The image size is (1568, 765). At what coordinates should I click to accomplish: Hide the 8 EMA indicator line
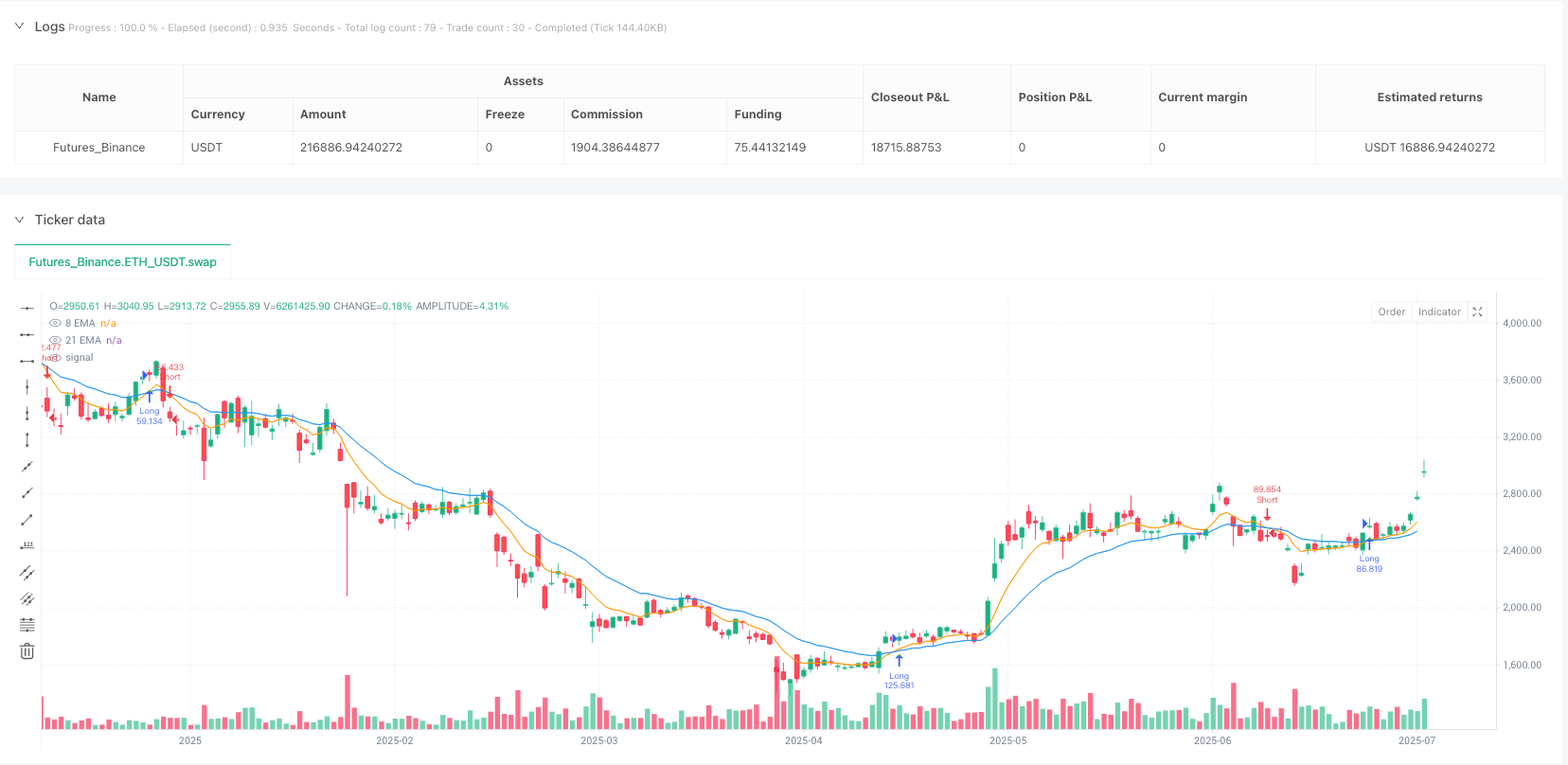click(x=56, y=323)
